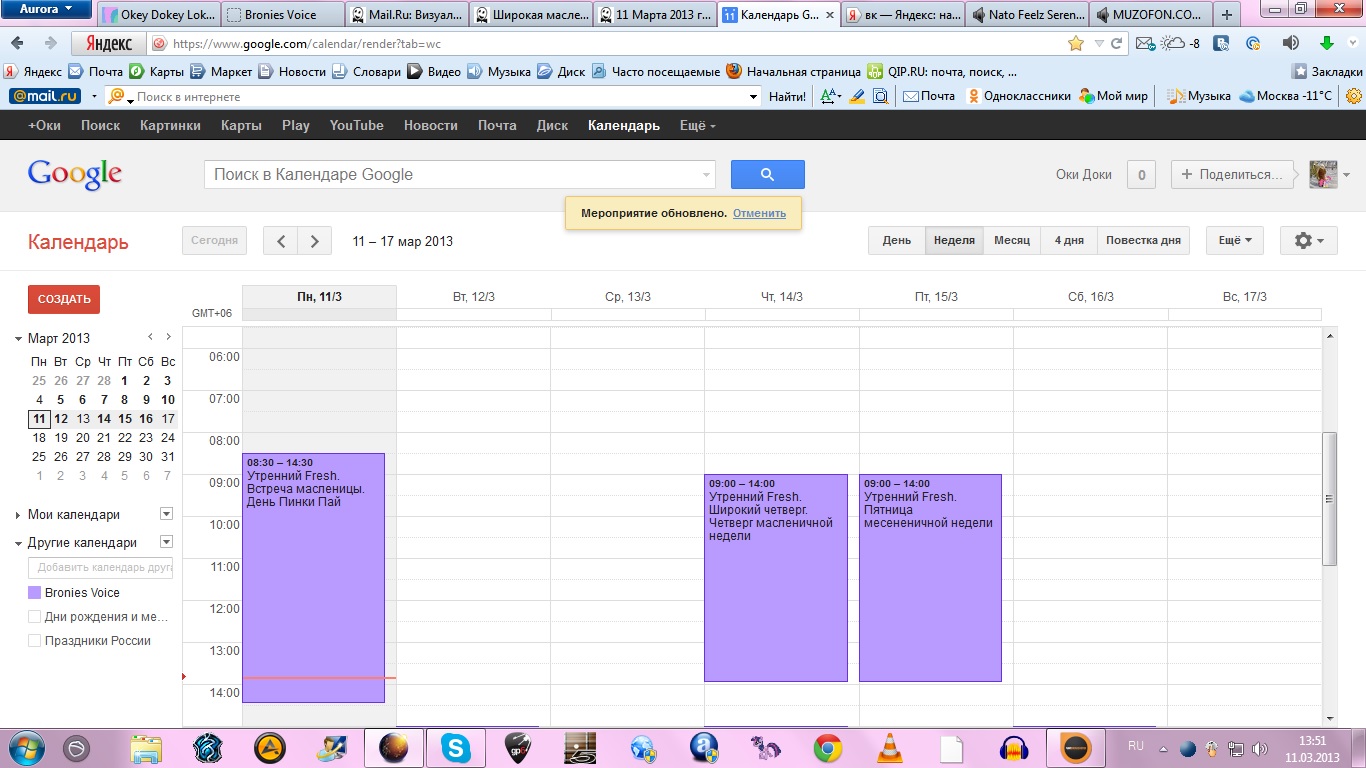Click the @mail.ru toolbar logo
Viewport: 1366px width, 768px height.
click(x=45, y=96)
